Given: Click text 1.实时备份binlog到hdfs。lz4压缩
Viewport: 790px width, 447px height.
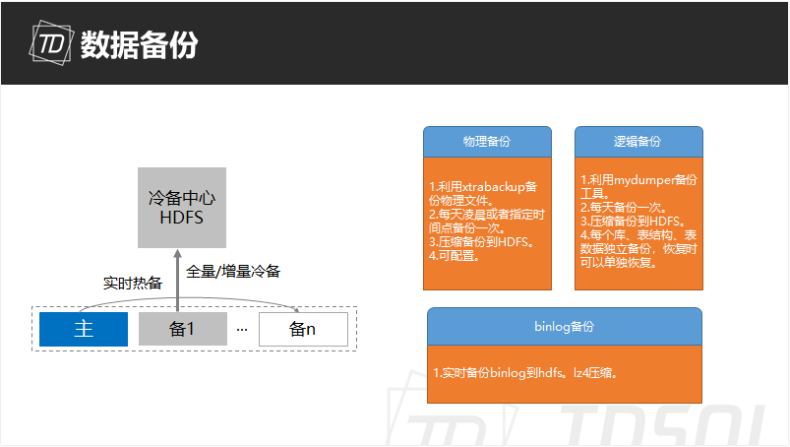Looking at the screenshot, I should pos(525,373).
